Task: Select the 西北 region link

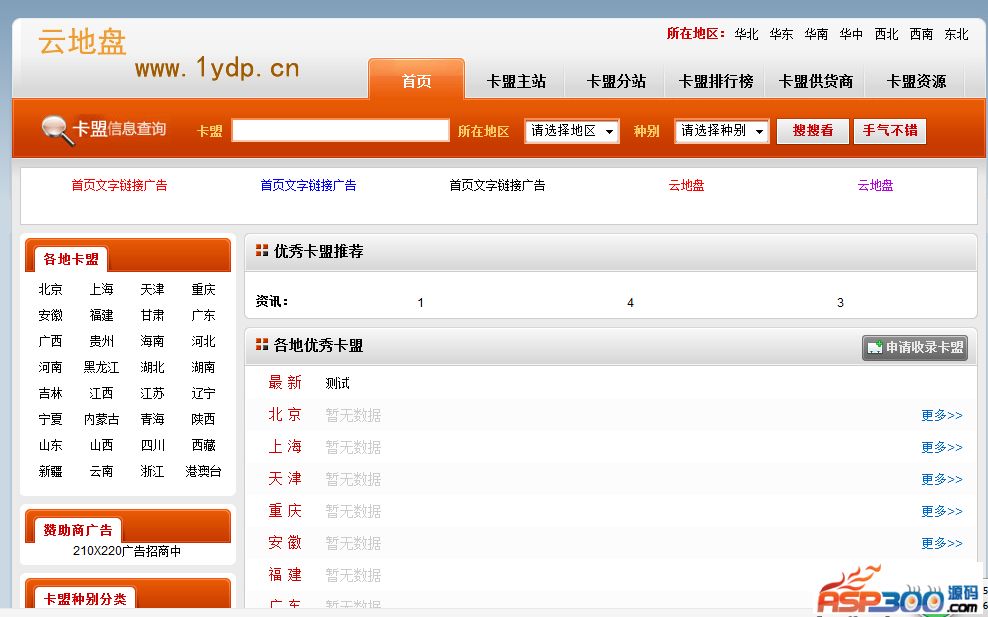Action: point(886,34)
